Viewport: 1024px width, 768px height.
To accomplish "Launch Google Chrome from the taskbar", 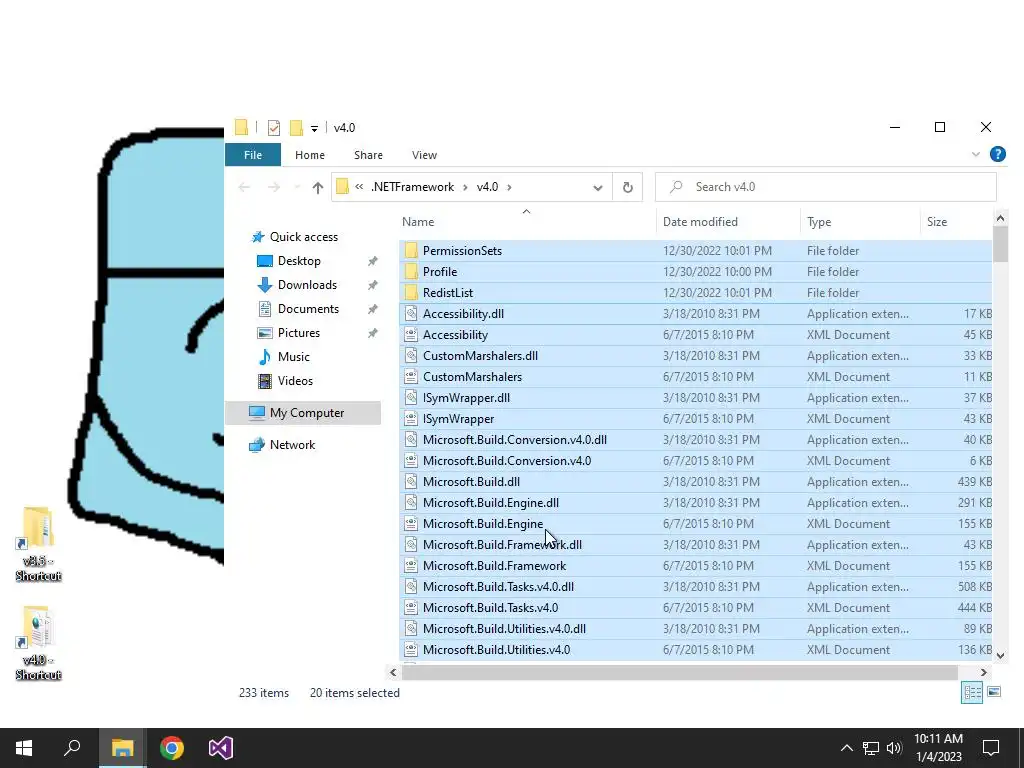I will [172, 748].
